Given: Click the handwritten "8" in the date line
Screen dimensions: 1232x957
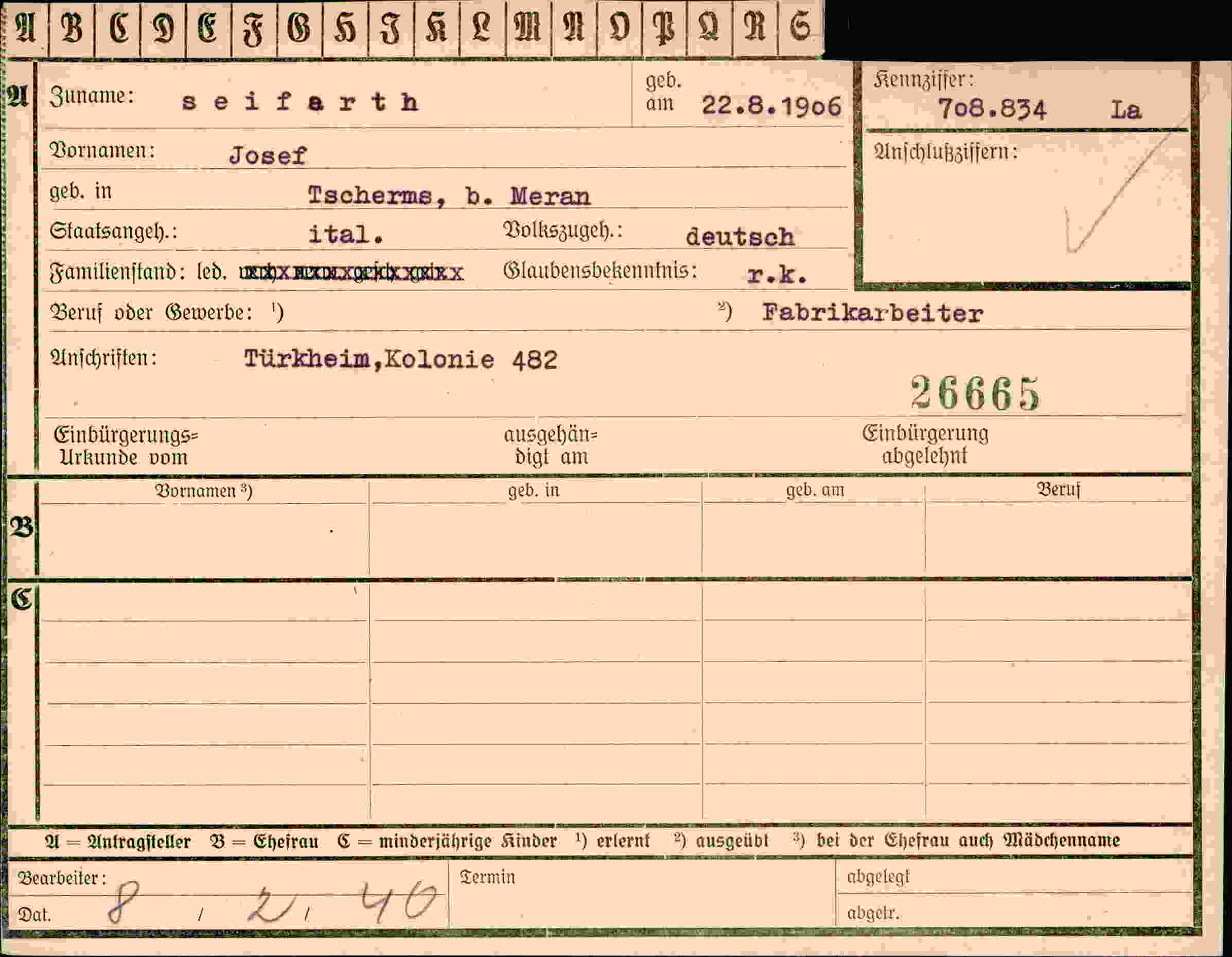Looking at the screenshot, I should [123, 902].
